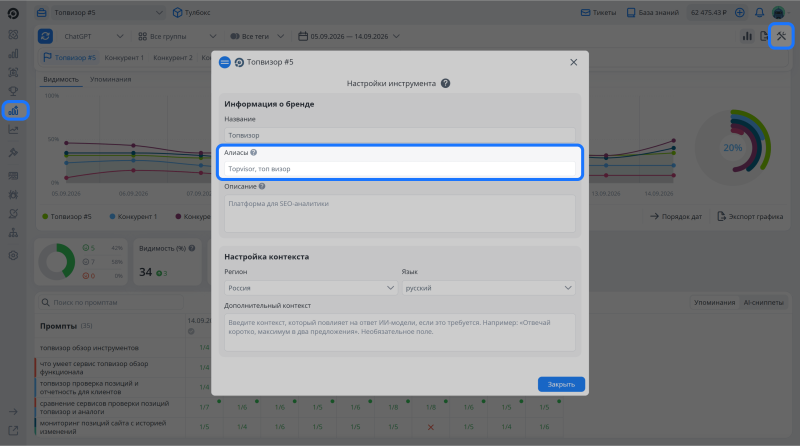The image size is (800, 446).
Task: Open Тулбокс in the top bar
Action: (x=192, y=13)
